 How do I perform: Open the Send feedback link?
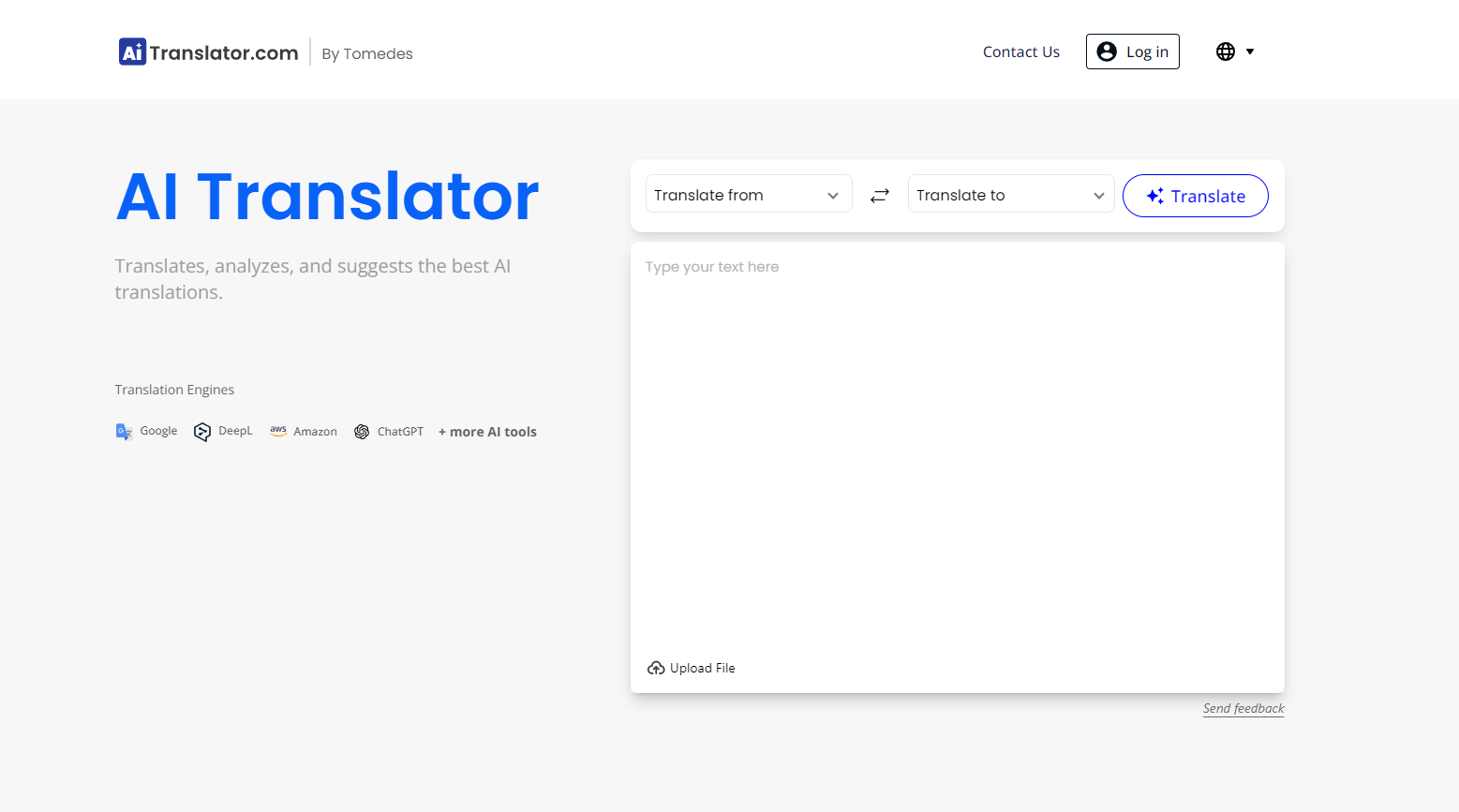point(1243,708)
